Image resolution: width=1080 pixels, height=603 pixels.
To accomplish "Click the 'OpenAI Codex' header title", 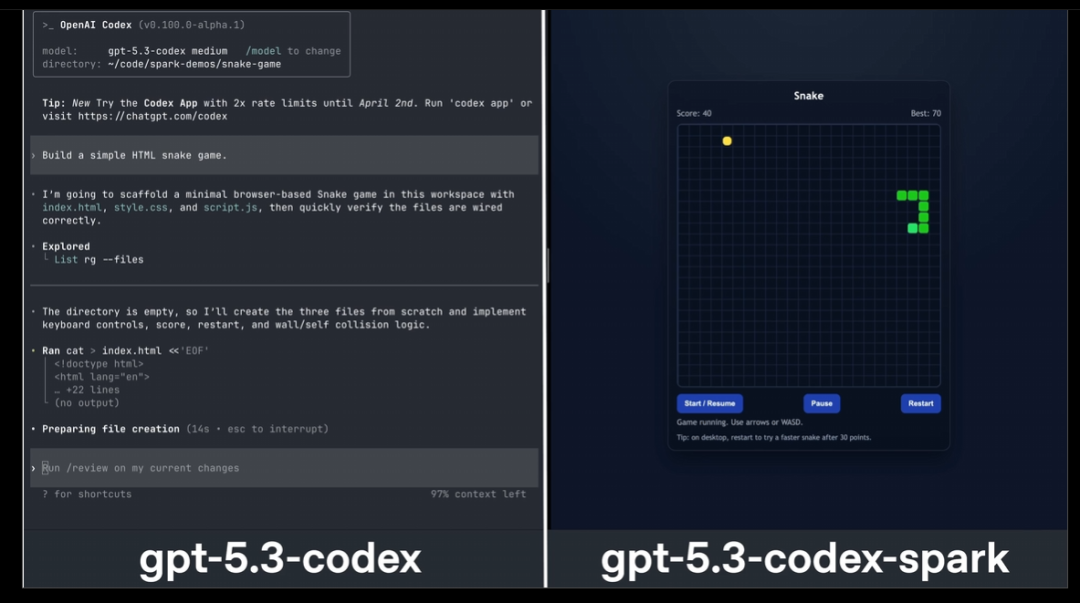I will (96, 25).
